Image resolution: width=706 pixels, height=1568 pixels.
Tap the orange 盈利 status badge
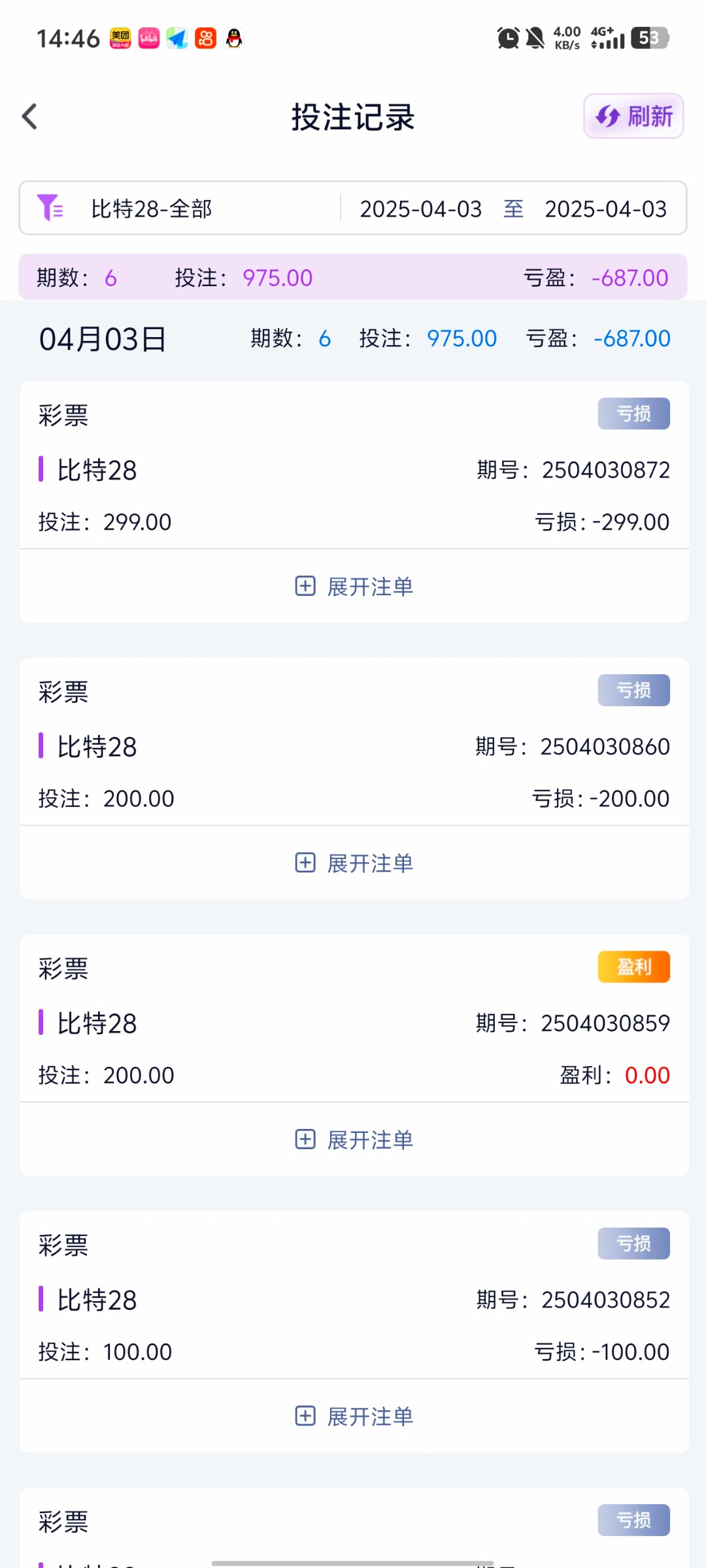(x=633, y=967)
